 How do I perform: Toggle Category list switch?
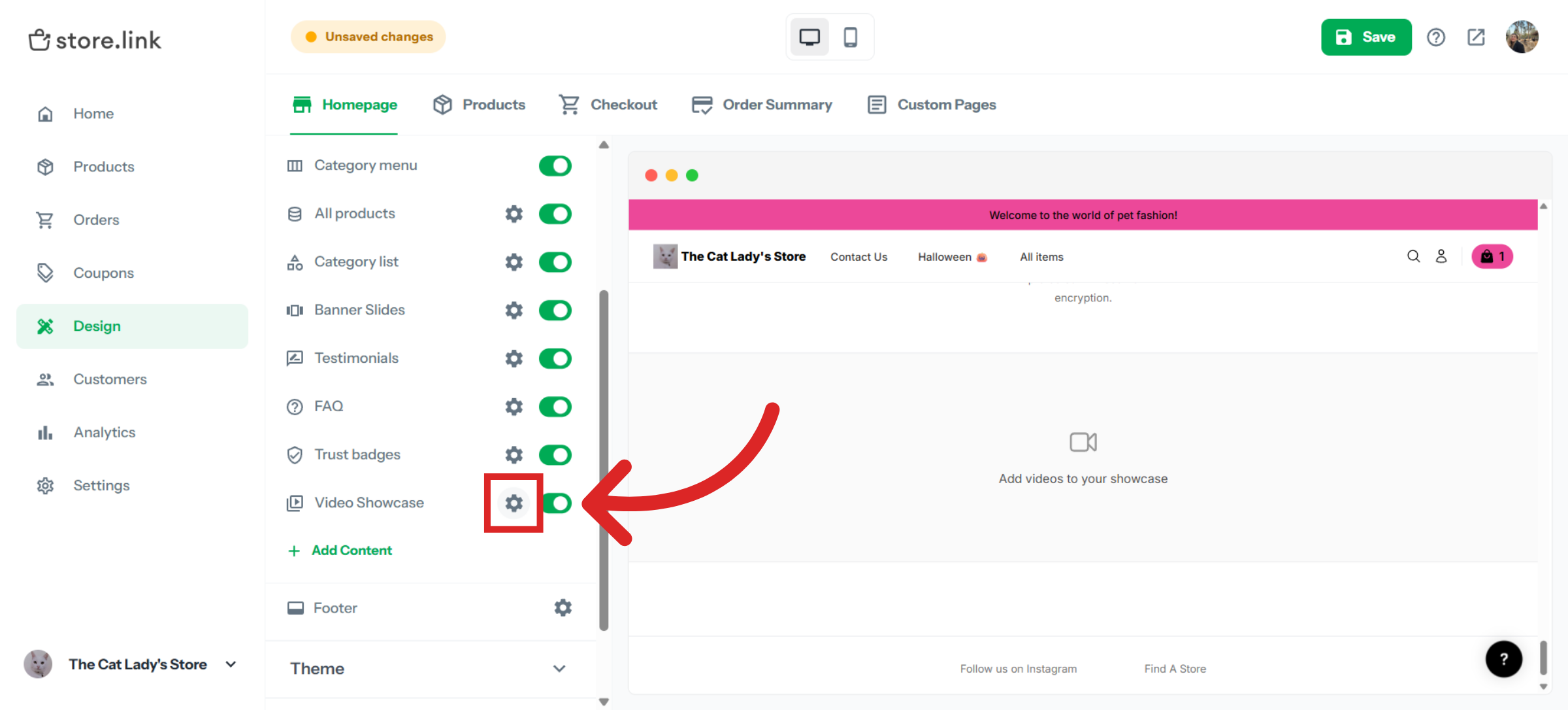555,262
